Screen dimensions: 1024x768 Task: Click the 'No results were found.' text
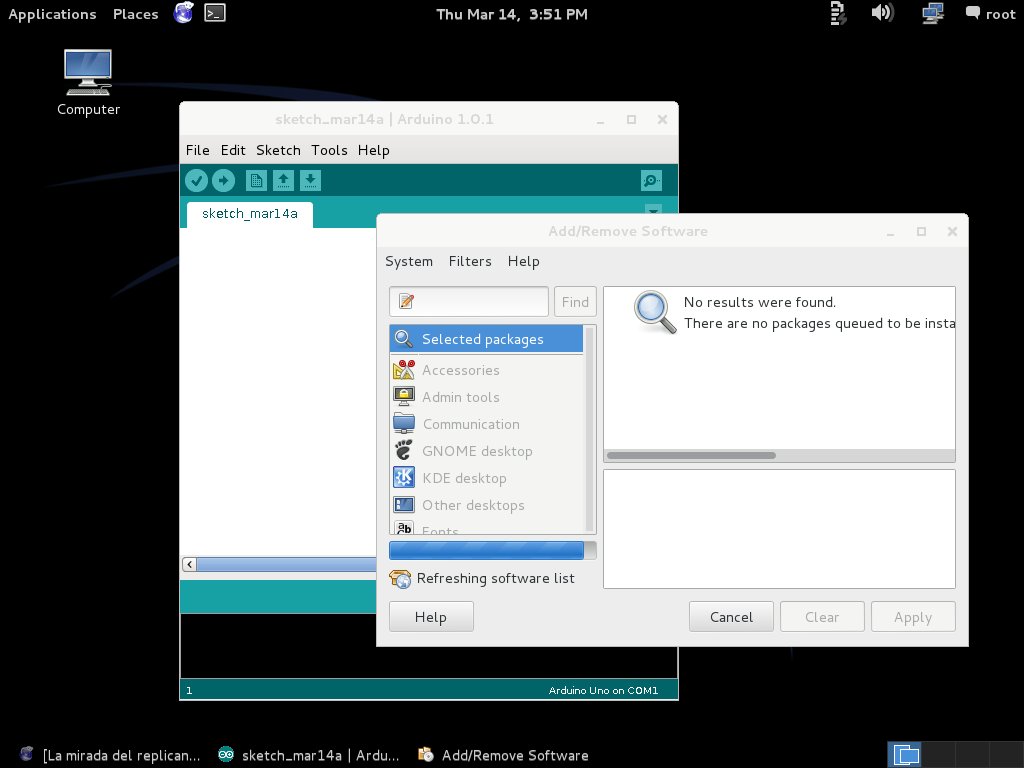760,302
